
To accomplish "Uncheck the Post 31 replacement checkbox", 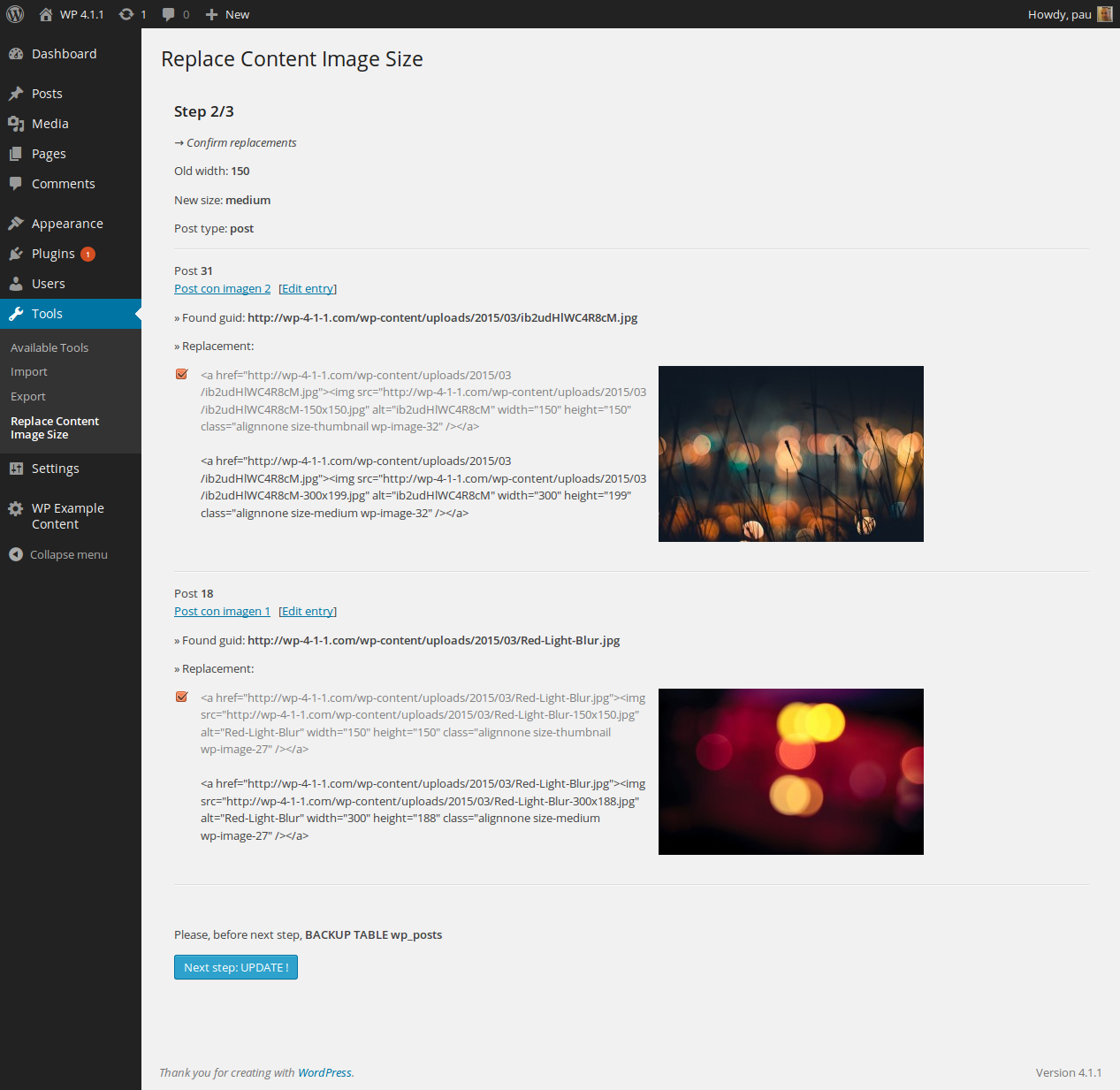I will coord(182,374).
